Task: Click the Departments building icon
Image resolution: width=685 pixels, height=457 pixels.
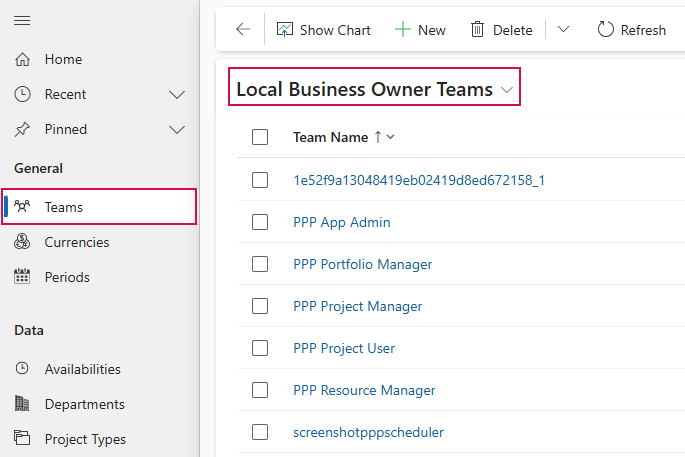Action: click(22, 403)
